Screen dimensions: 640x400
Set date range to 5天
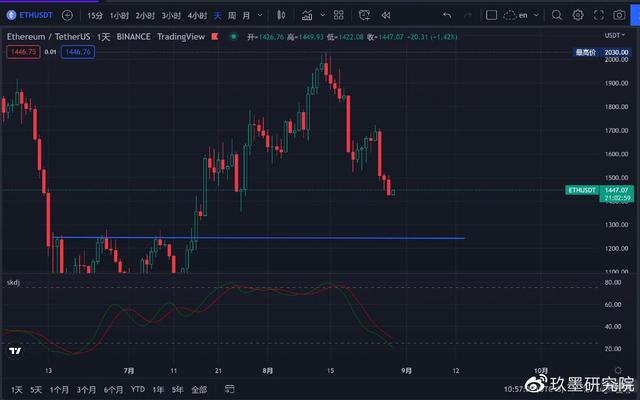[x=36, y=390]
